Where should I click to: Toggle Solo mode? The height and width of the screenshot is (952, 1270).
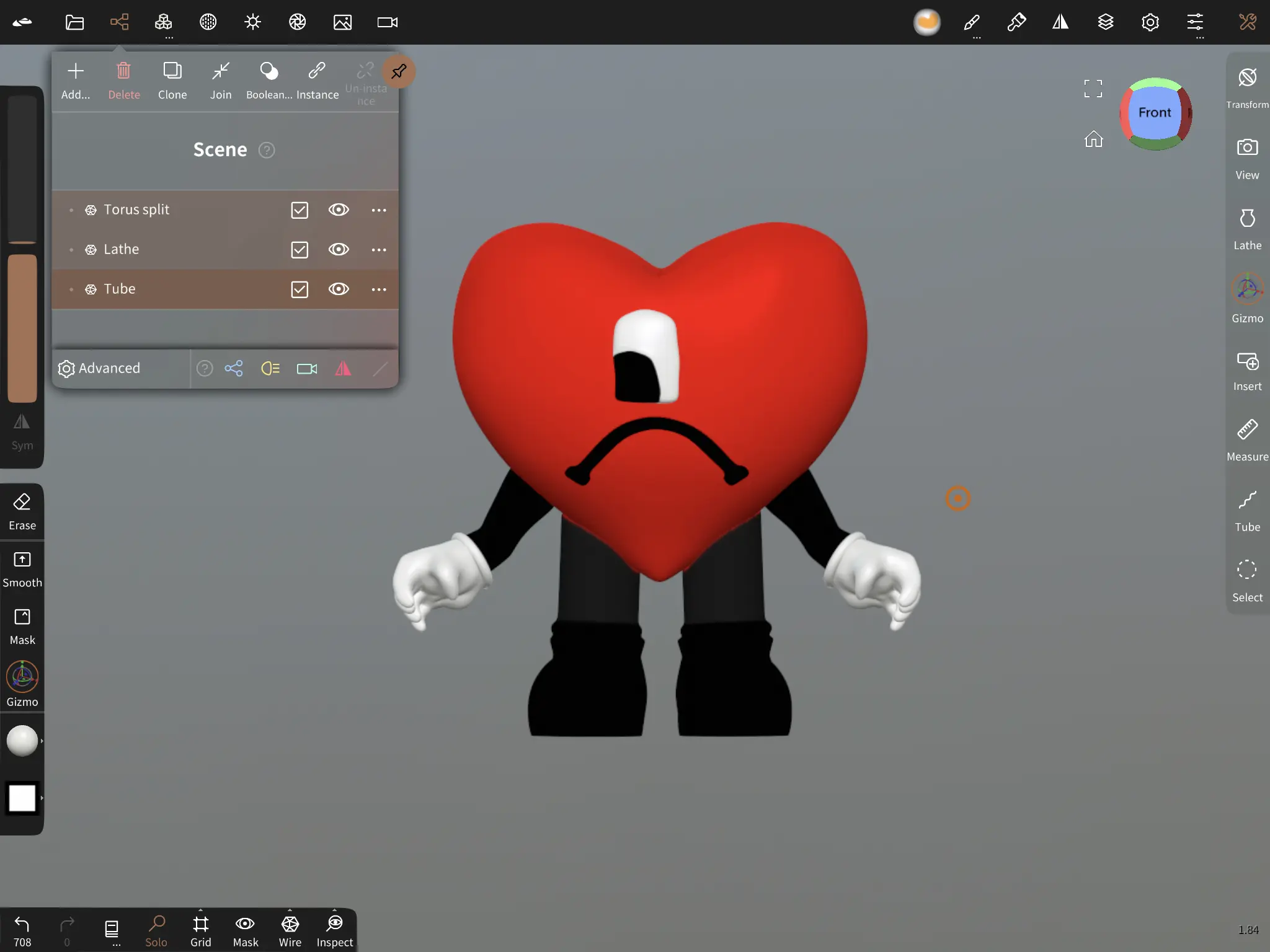click(156, 931)
